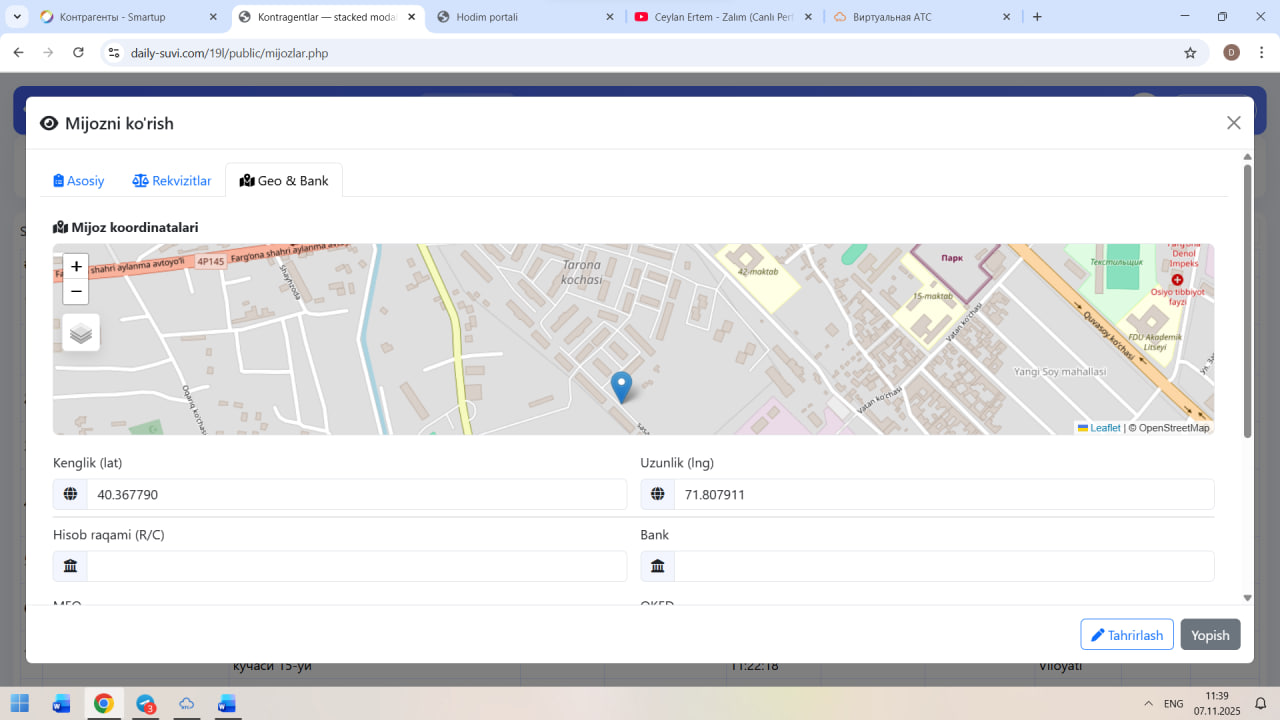Click the Kenglik (lat) input field
This screenshot has width=1280, height=720.
pos(356,494)
